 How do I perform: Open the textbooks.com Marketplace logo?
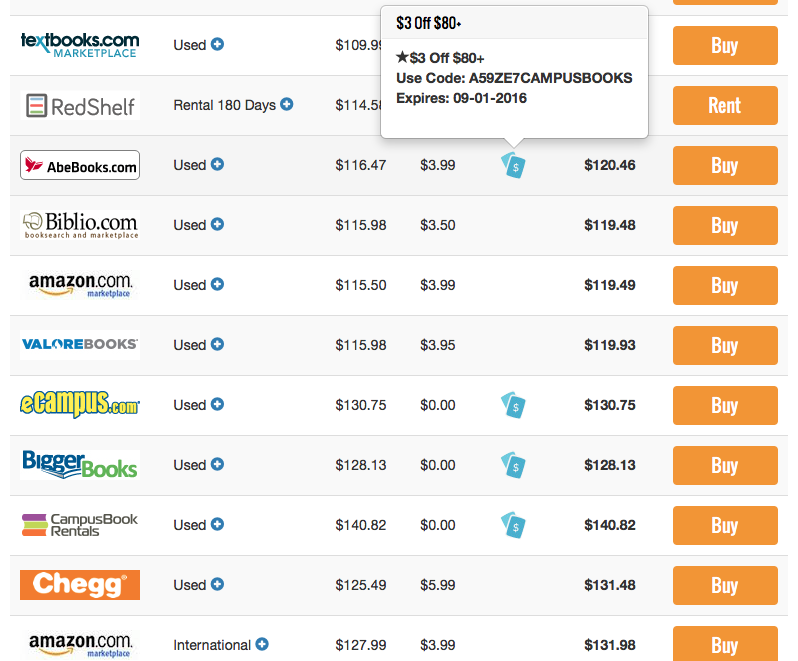tap(80, 45)
